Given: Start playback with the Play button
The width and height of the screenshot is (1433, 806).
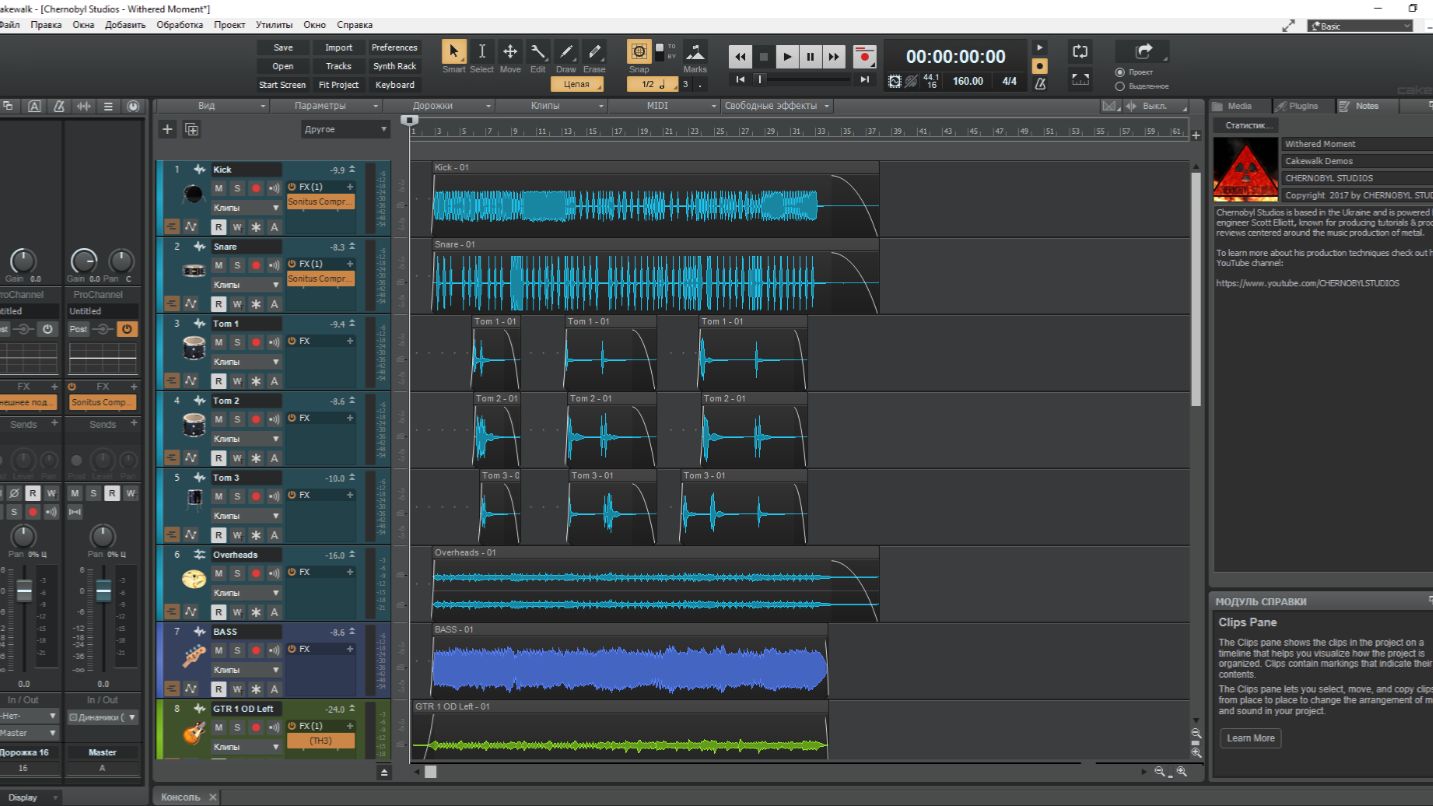Looking at the screenshot, I should pos(787,57).
